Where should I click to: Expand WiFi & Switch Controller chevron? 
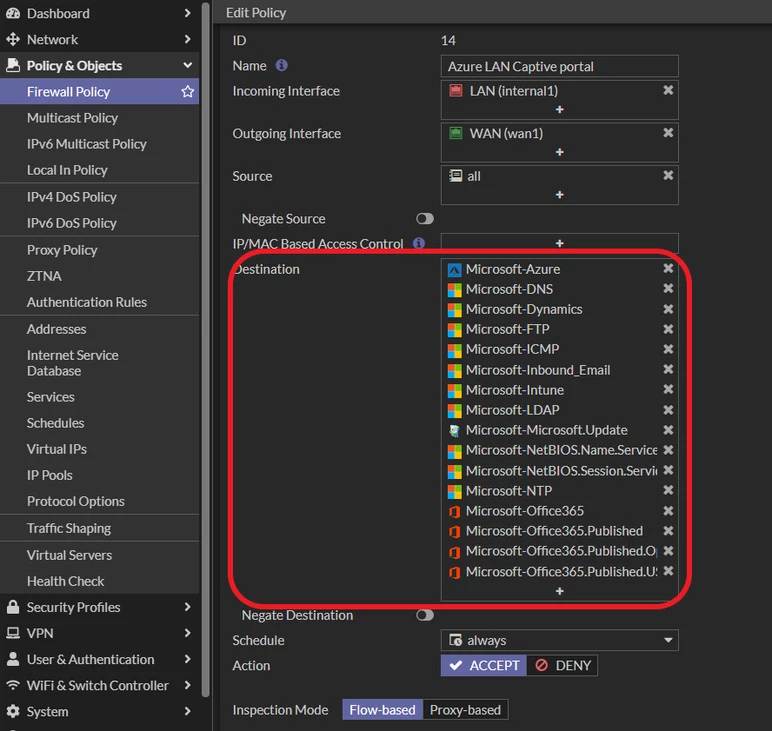point(188,685)
